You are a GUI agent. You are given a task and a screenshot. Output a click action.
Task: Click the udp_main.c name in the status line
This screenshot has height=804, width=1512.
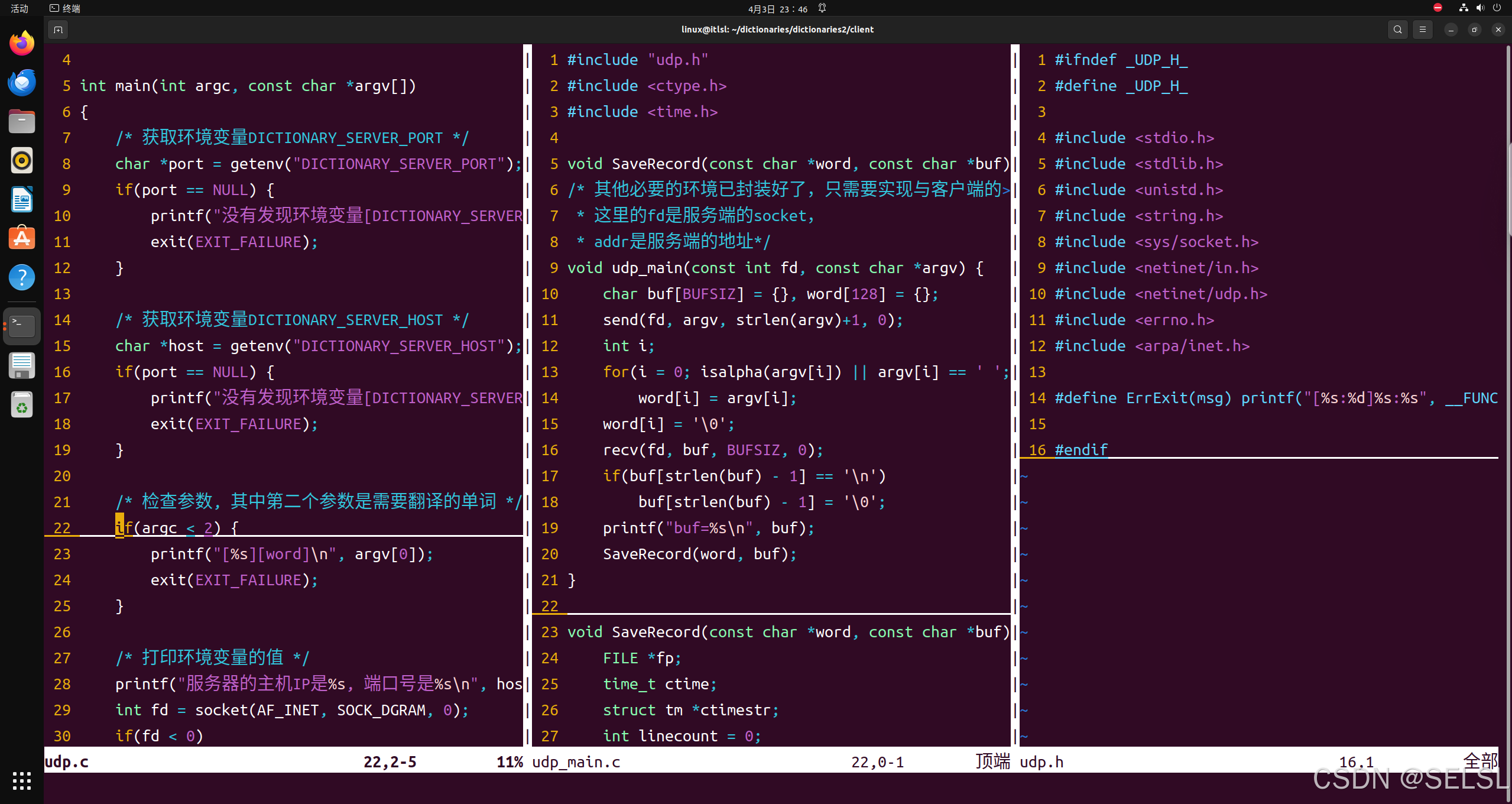(576, 761)
